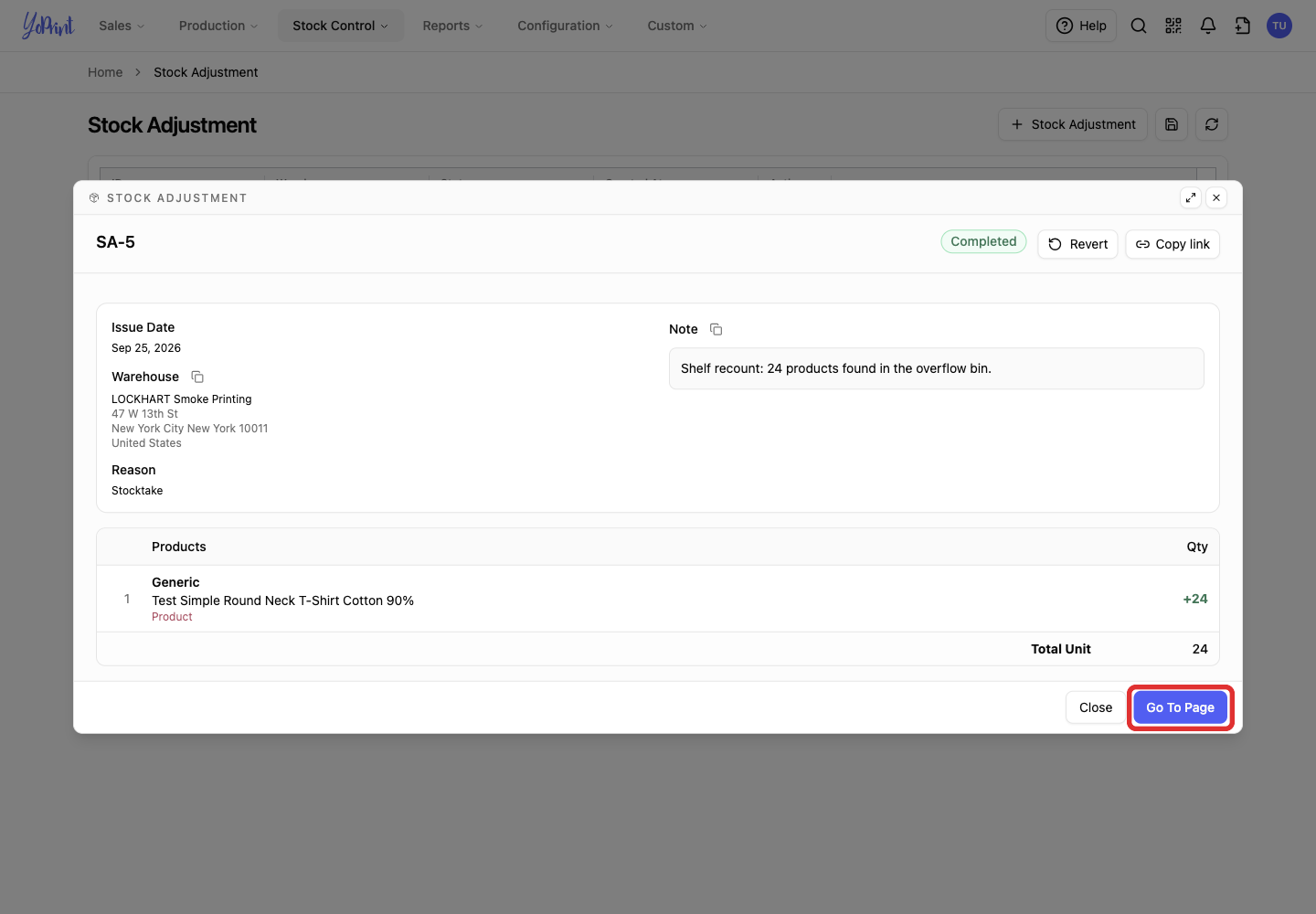Open the notifications bell
The image size is (1316, 914).
pyautogui.click(x=1208, y=26)
